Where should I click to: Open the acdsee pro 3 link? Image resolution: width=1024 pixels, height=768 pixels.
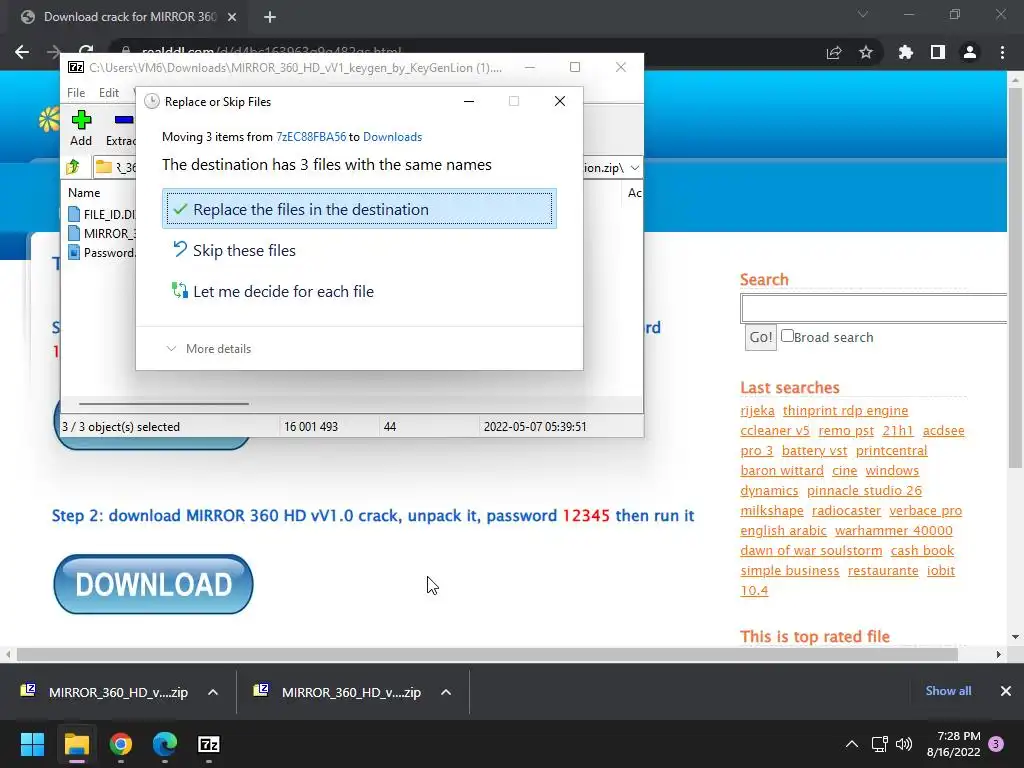pyautogui.click(x=943, y=431)
